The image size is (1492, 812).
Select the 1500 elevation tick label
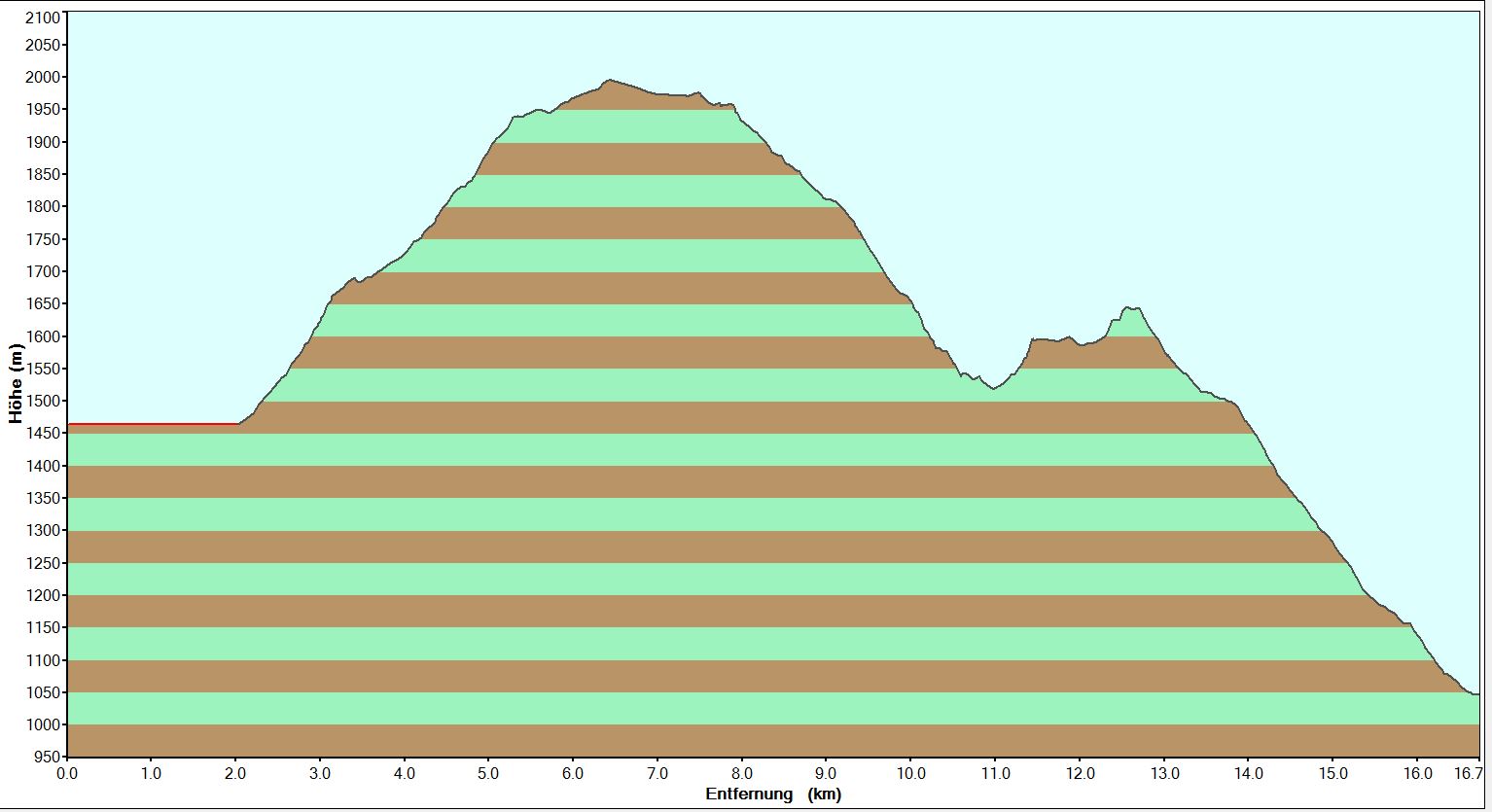point(43,402)
